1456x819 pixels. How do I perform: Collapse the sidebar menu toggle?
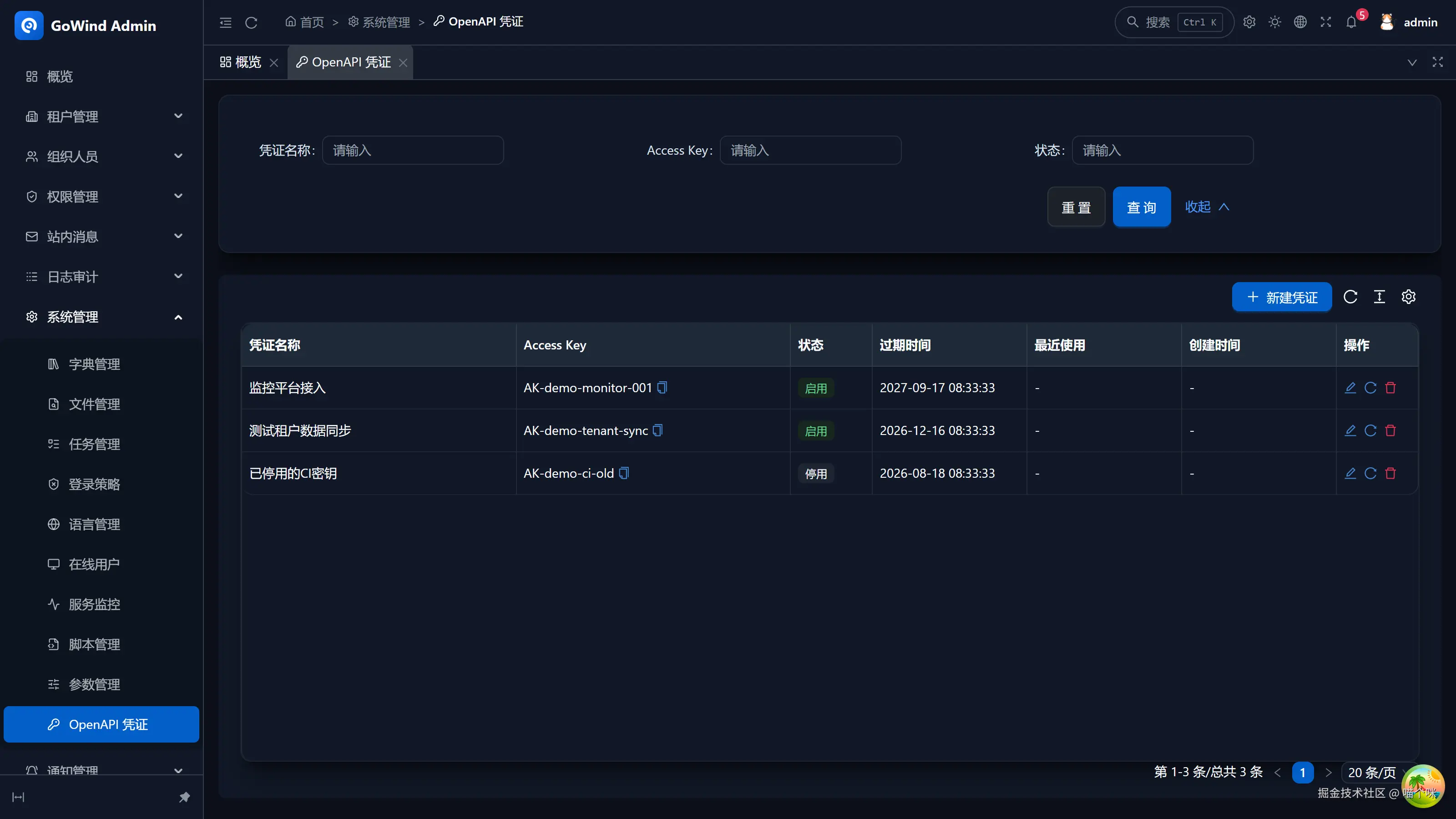click(226, 23)
